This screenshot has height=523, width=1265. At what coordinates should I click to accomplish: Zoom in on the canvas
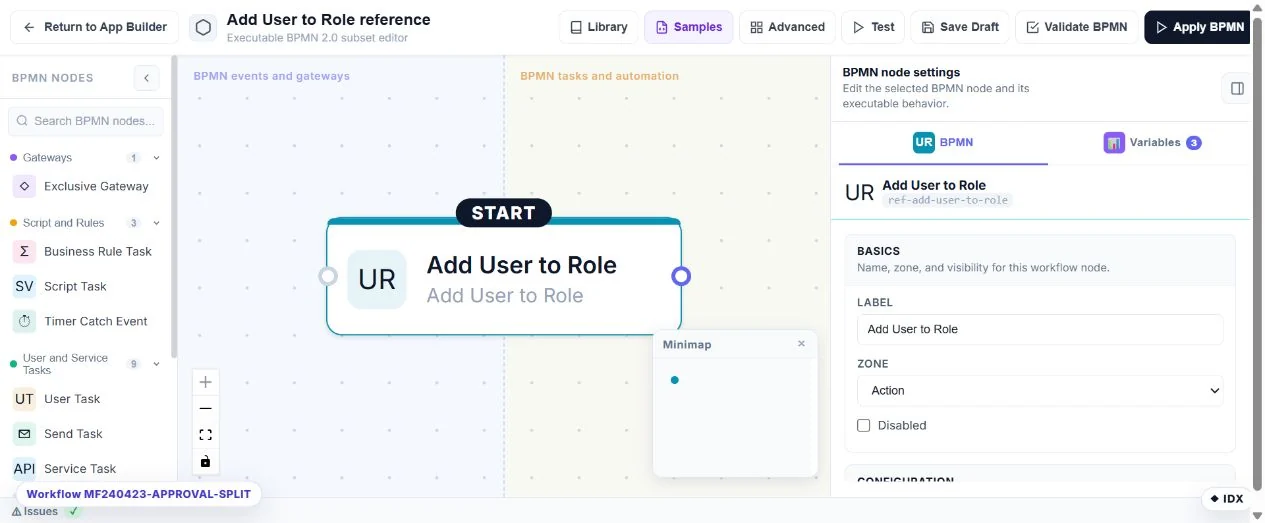click(x=205, y=382)
